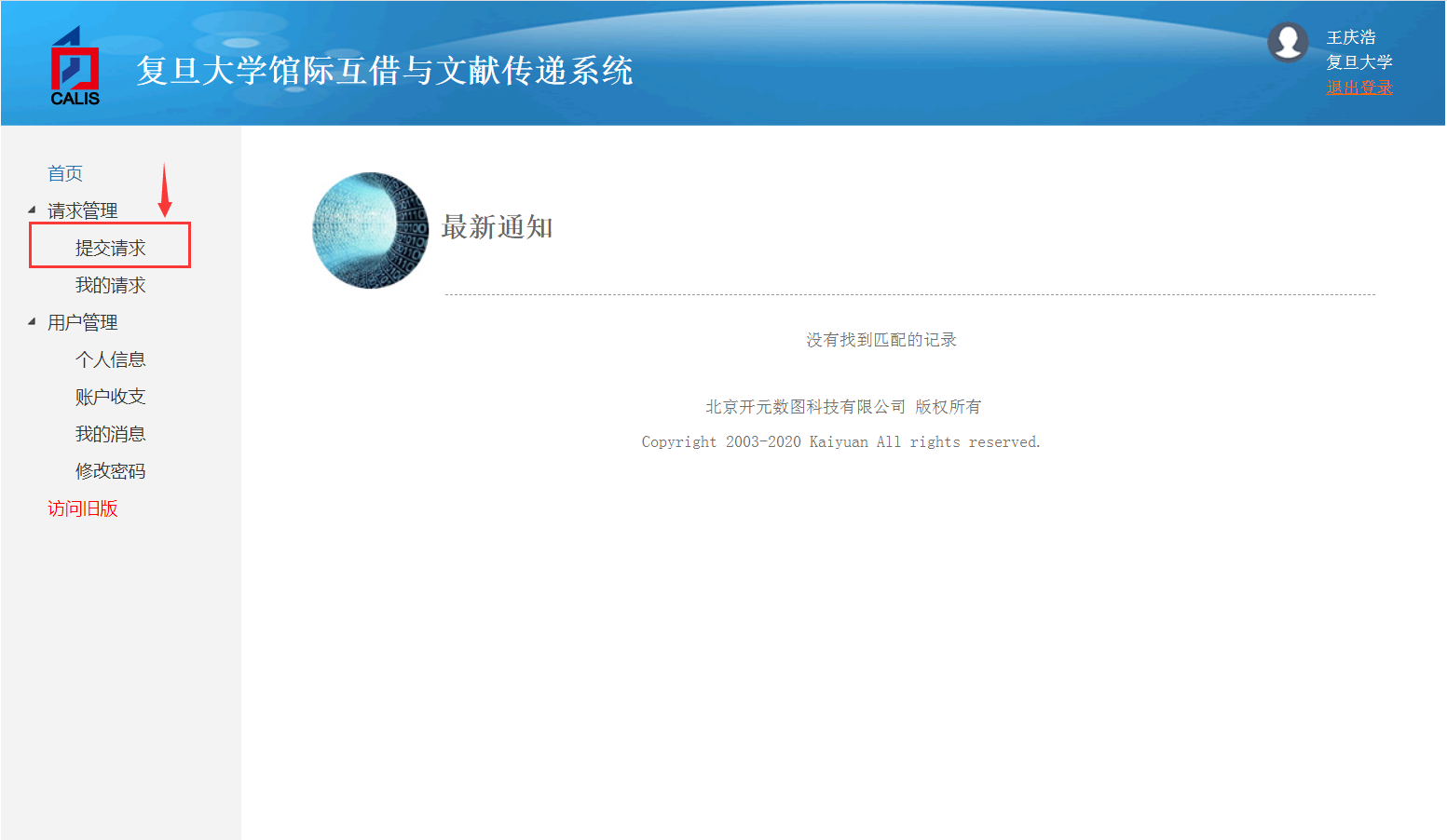
Task: Click the 请求管理 section label
Action: (x=83, y=210)
